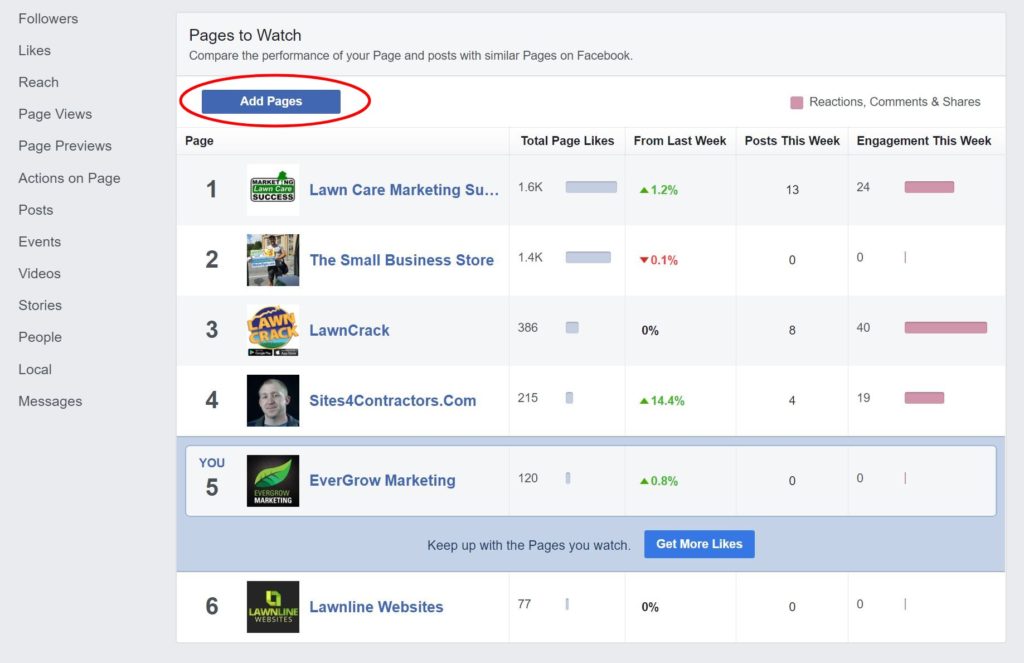Click the From Last Week column header
Screen dimensions: 1024x663
(x=680, y=141)
